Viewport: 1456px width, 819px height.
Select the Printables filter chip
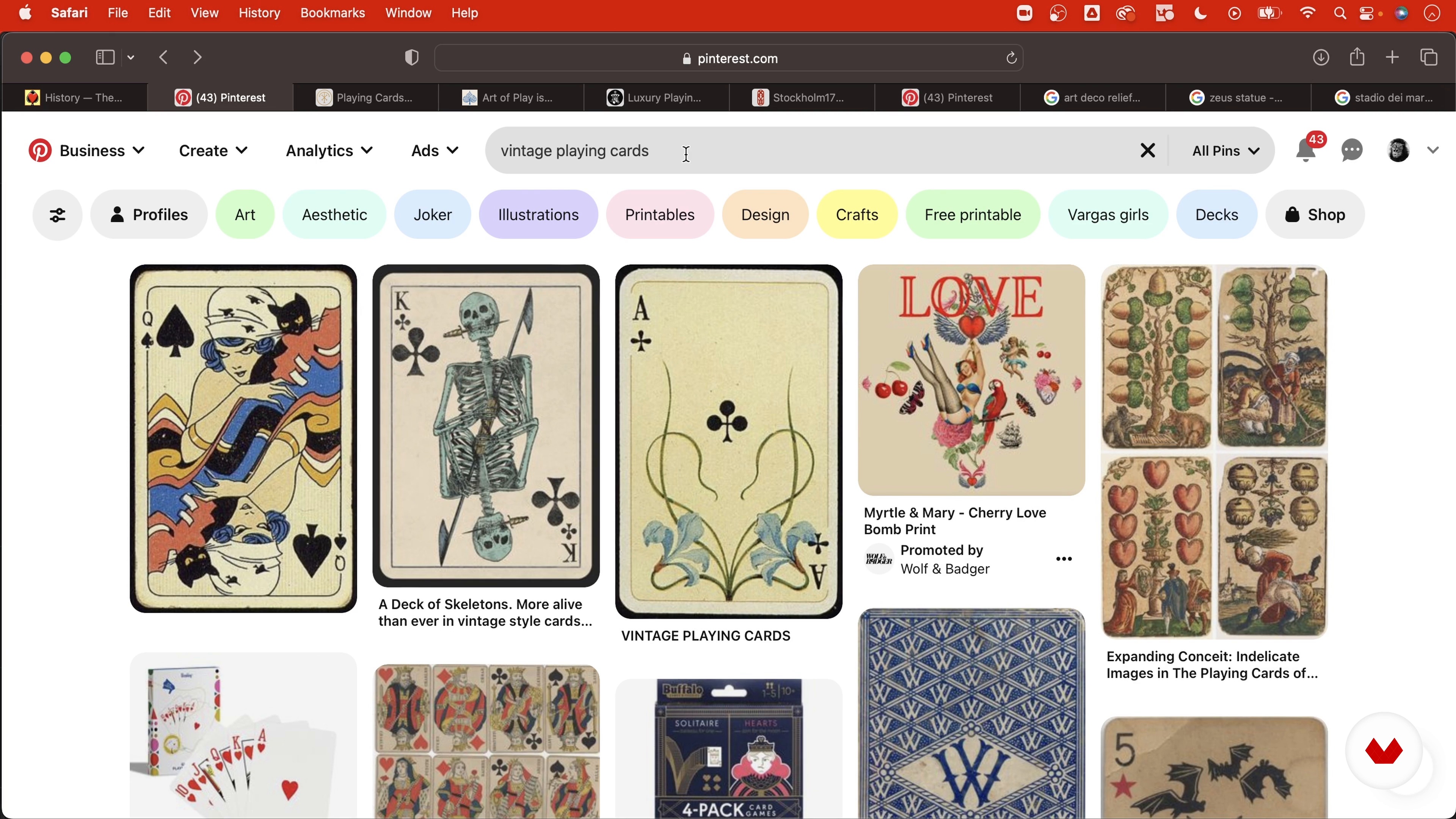[660, 215]
